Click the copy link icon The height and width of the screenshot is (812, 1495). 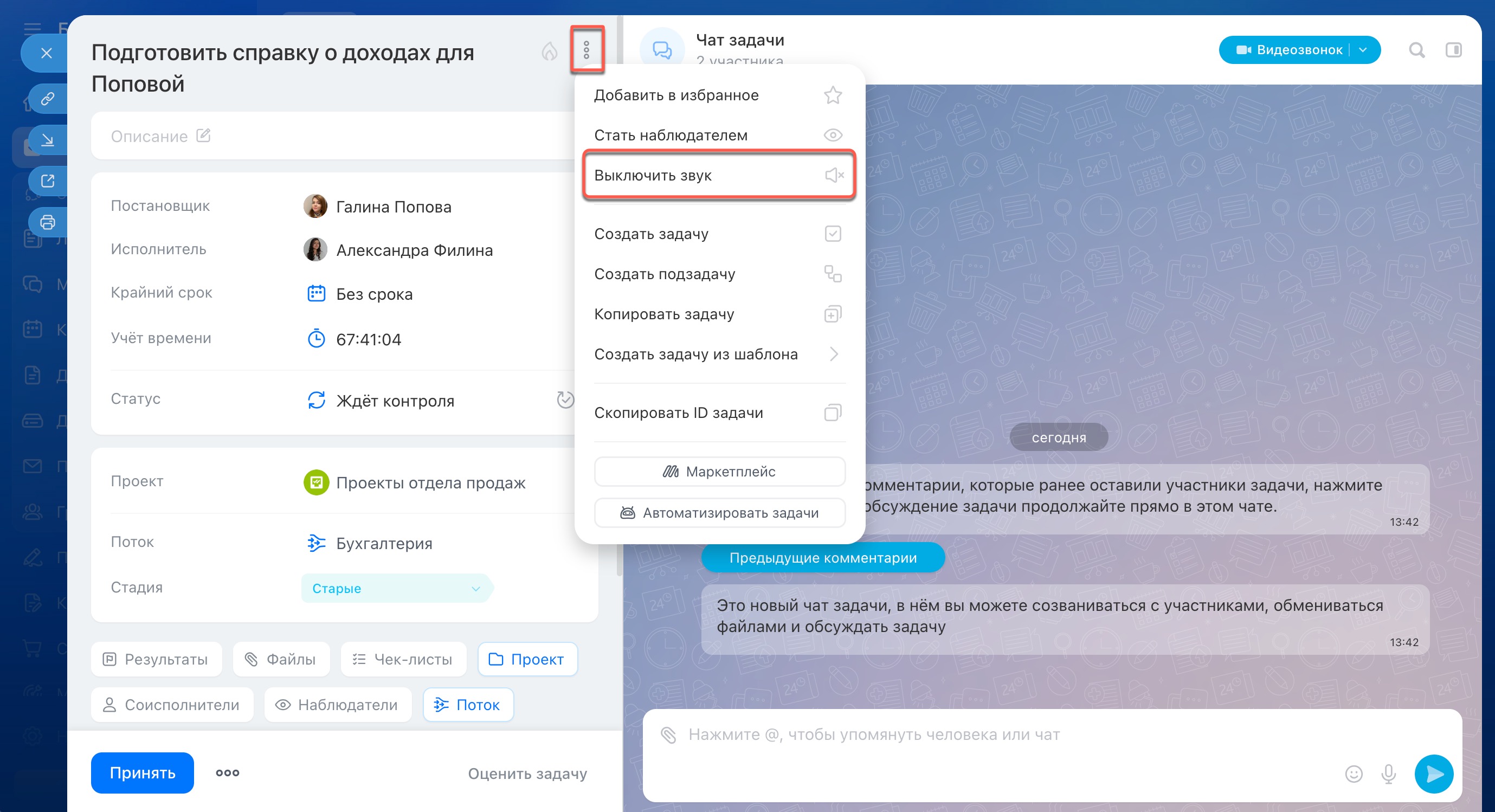48,99
